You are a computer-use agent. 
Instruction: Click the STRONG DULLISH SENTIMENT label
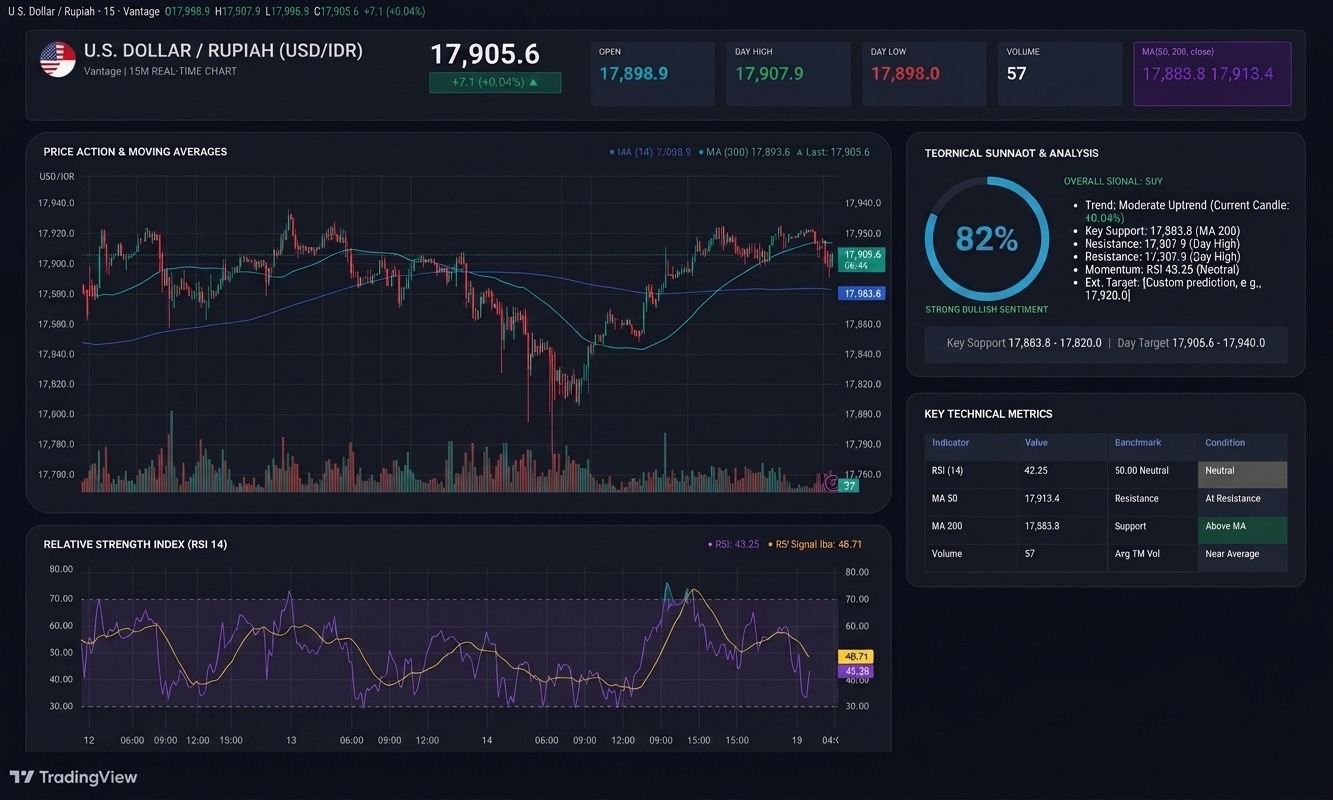986,310
